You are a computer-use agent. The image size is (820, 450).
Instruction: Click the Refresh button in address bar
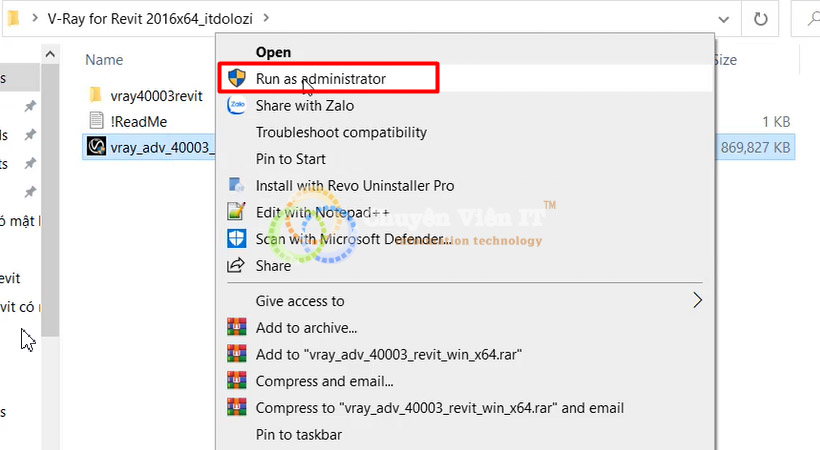click(x=761, y=18)
